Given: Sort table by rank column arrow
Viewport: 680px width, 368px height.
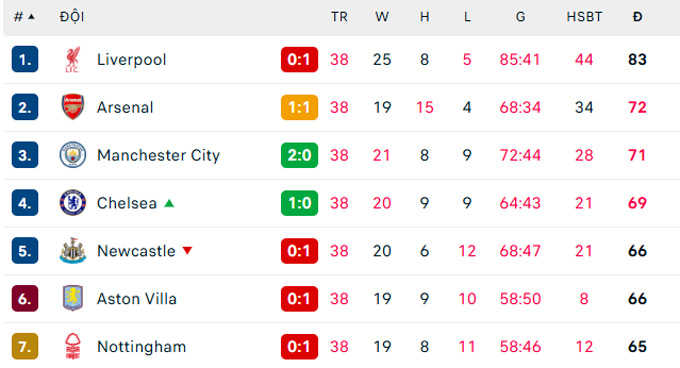Looking at the screenshot, I should [31, 17].
